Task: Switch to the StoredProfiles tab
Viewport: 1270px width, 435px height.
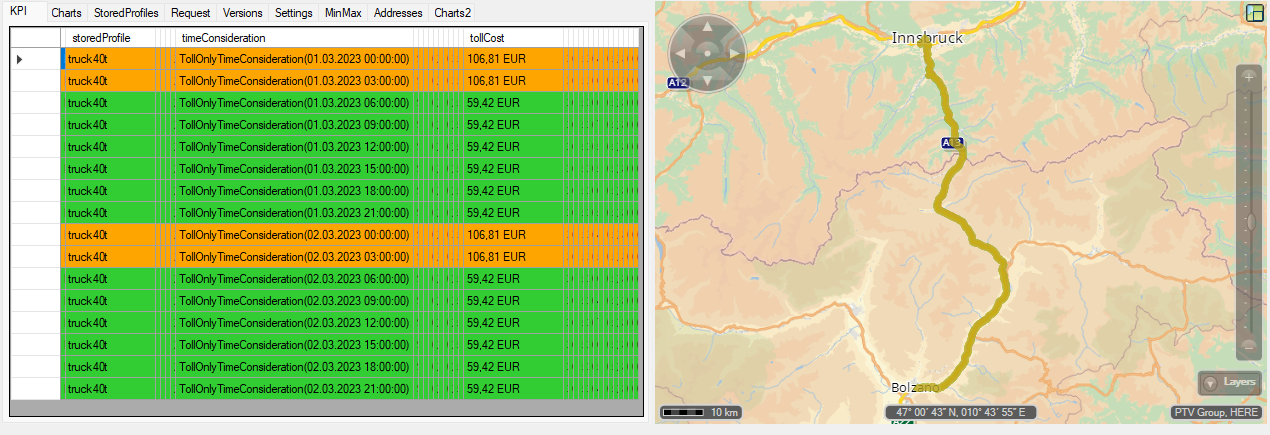Action: pos(126,13)
